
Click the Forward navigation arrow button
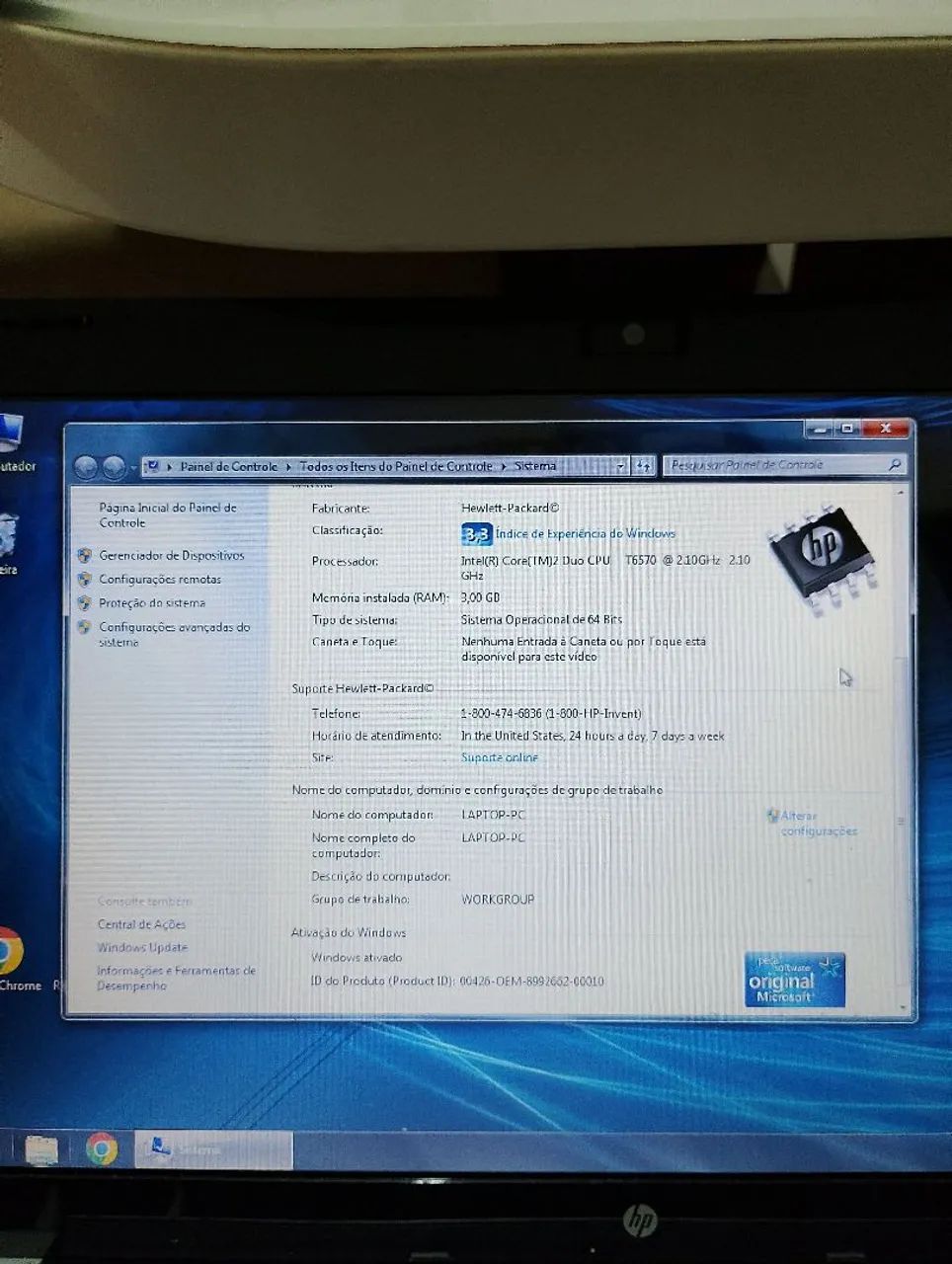pyautogui.click(x=115, y=466)
